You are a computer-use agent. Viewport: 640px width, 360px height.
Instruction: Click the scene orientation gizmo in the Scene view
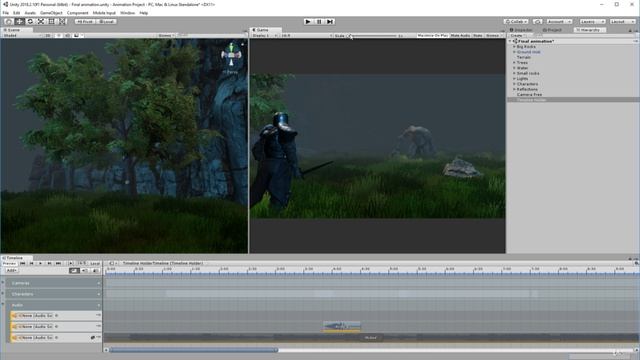click(231, 55)
